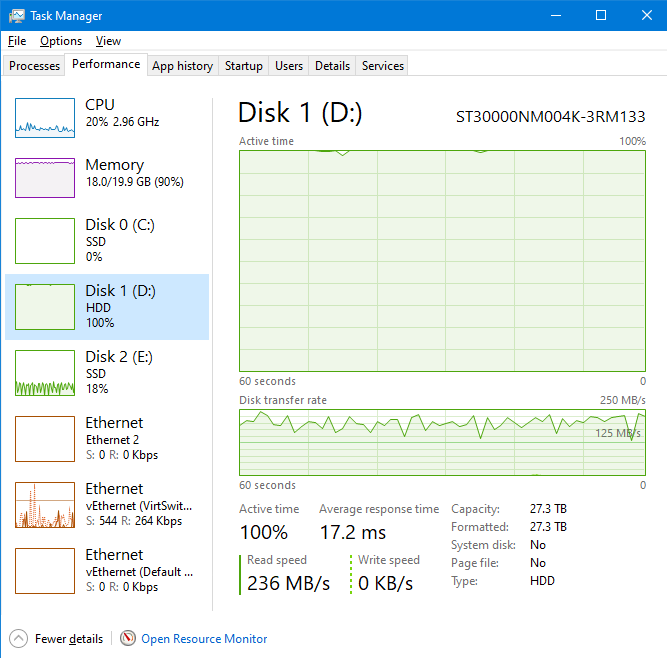Image resolution: width=667 pixels, height=658 pixels.
Task: Click the Task Manager title bar icon
Action: pyautogui.click(x=17, y=16)
